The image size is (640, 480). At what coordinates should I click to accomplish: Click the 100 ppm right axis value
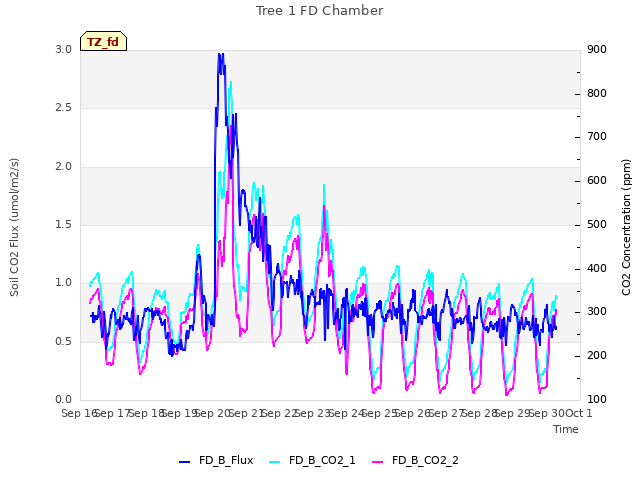coord(597,400)
